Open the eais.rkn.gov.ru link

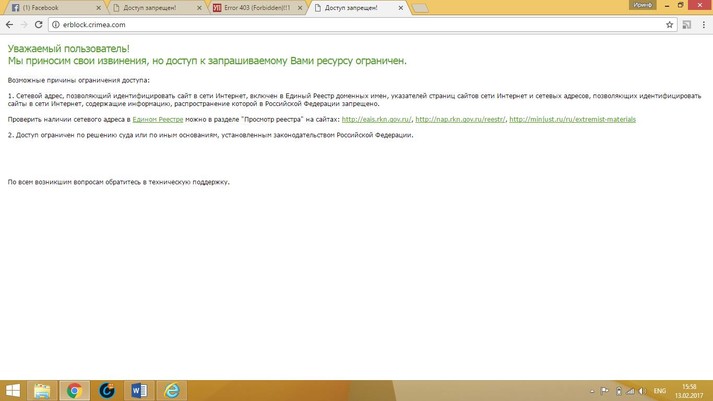(376, 120)
